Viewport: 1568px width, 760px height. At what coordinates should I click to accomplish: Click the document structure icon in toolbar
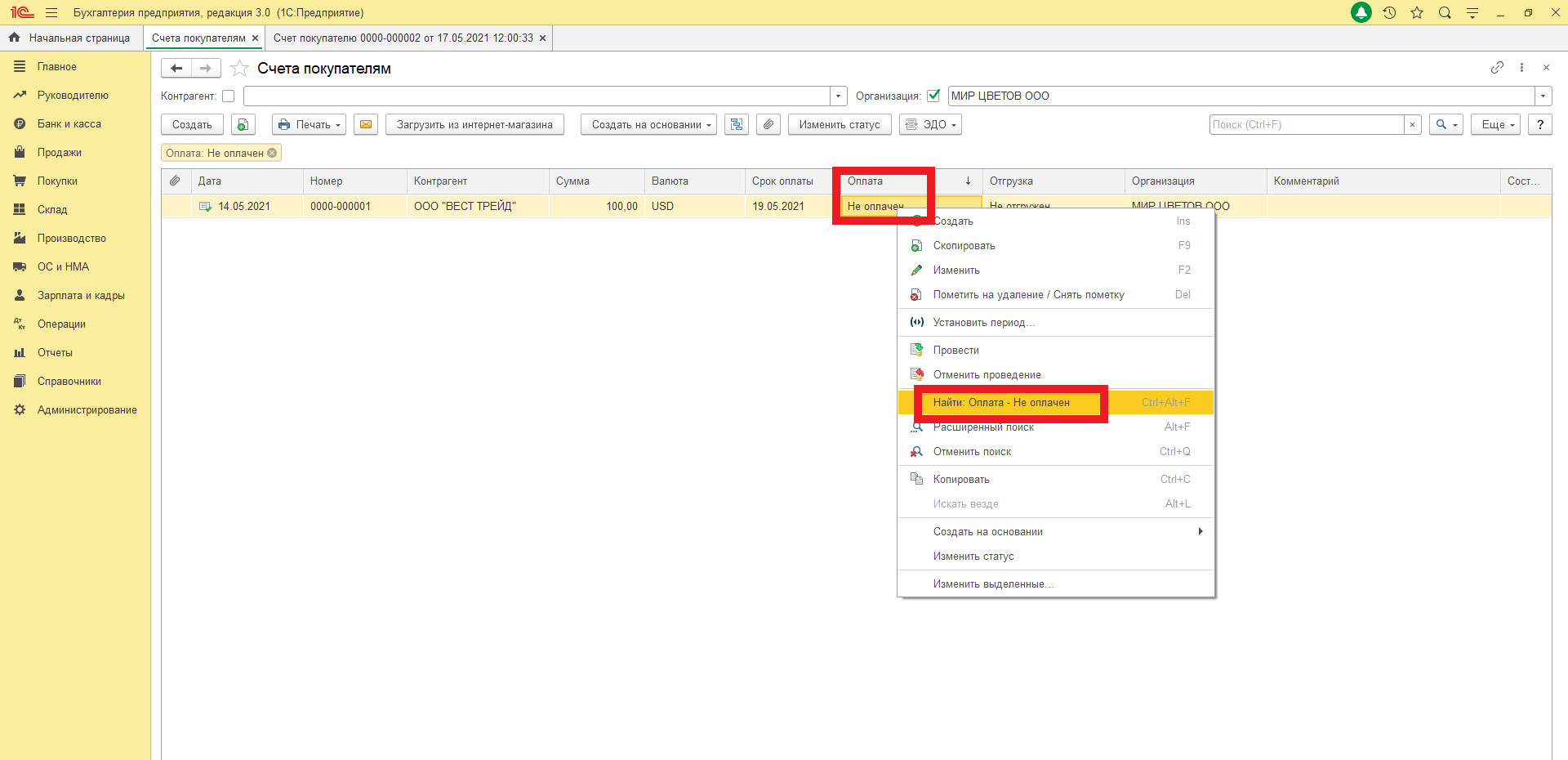click(x=737, y=124)
